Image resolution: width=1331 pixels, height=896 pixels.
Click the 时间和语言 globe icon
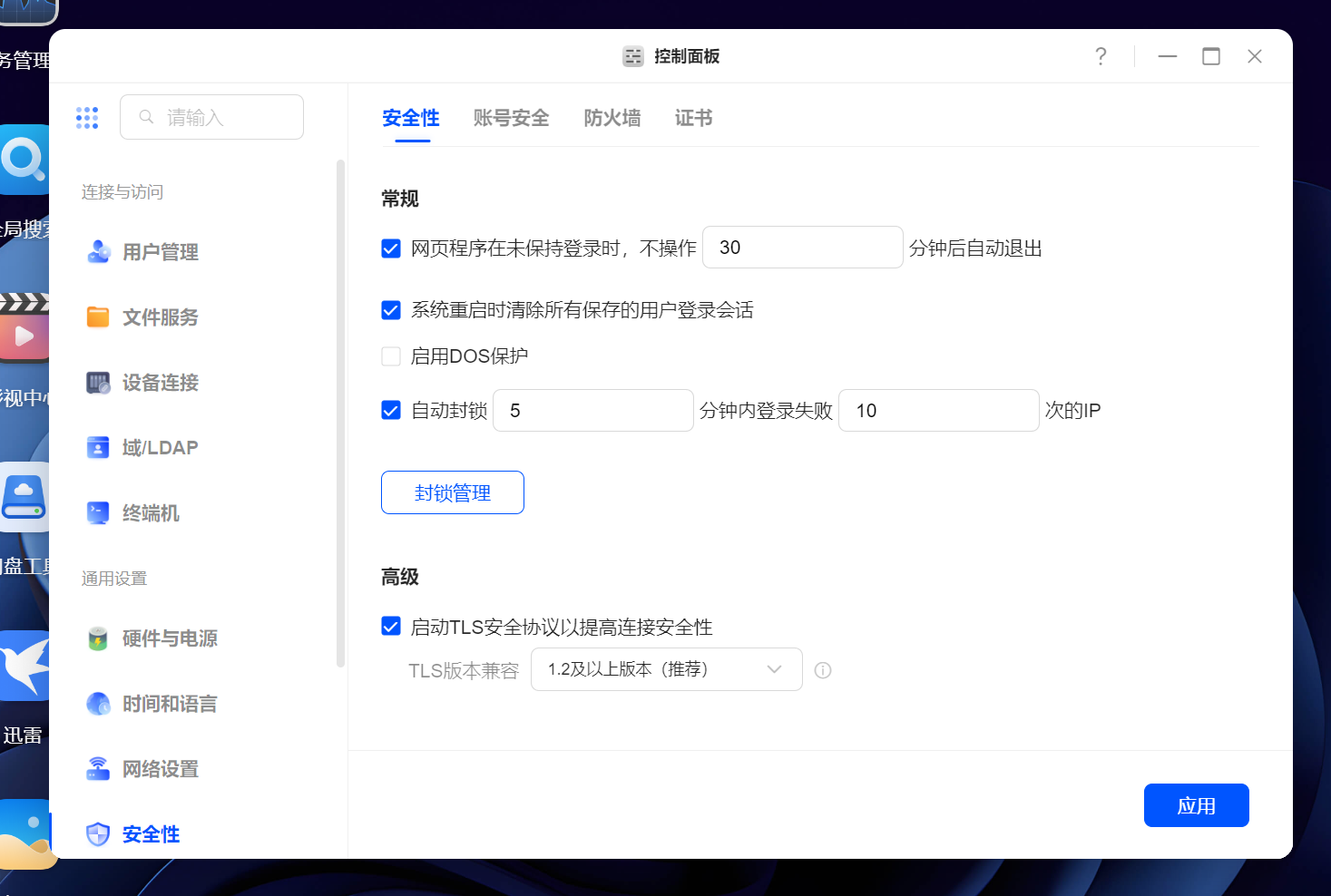tap(98, 704)
